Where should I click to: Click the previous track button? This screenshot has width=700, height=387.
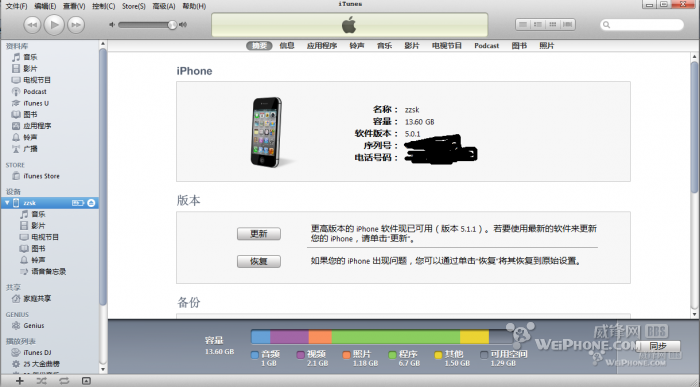(x=32, y=25)
